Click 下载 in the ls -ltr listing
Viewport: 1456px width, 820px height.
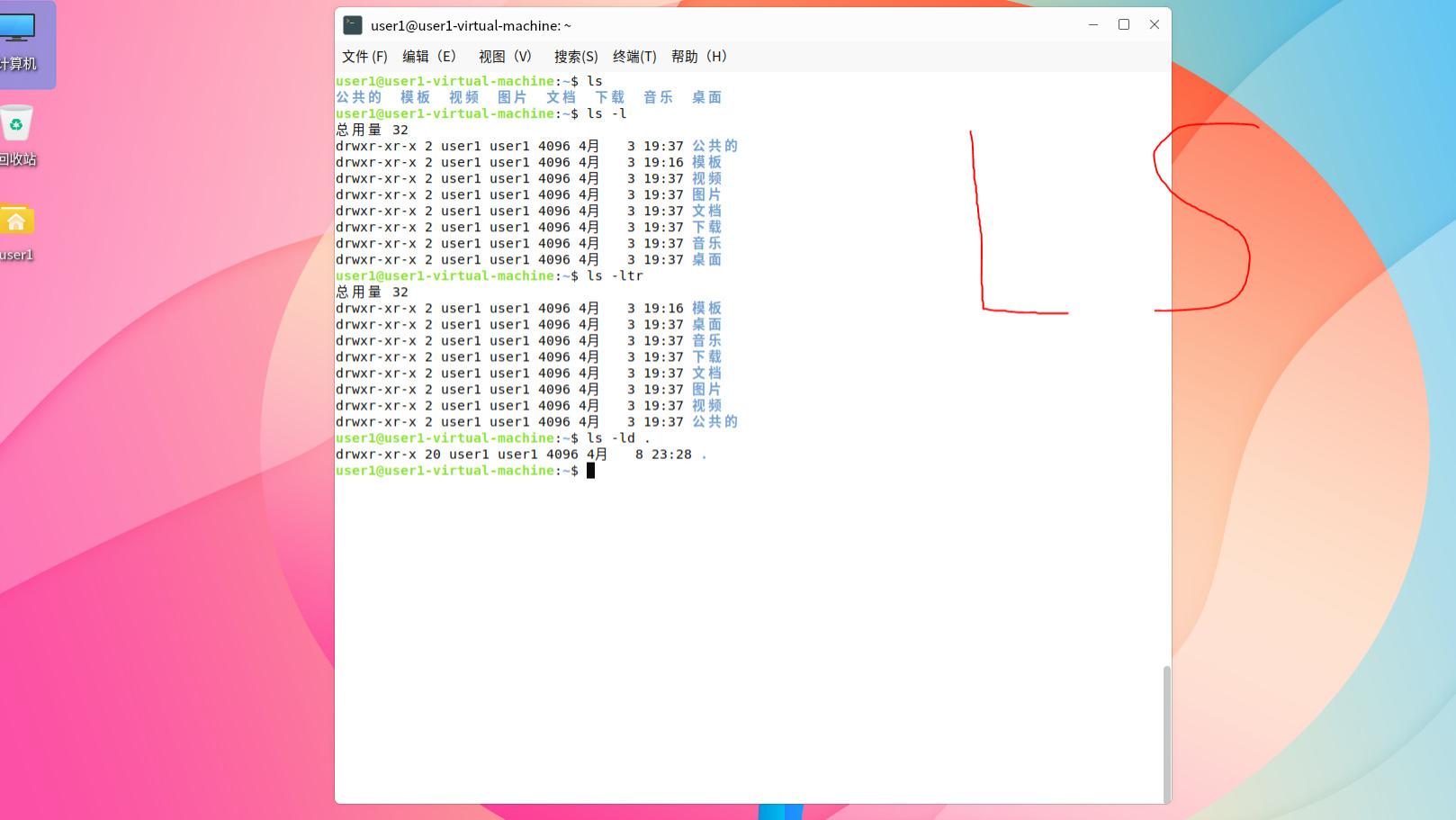point(707,357)
